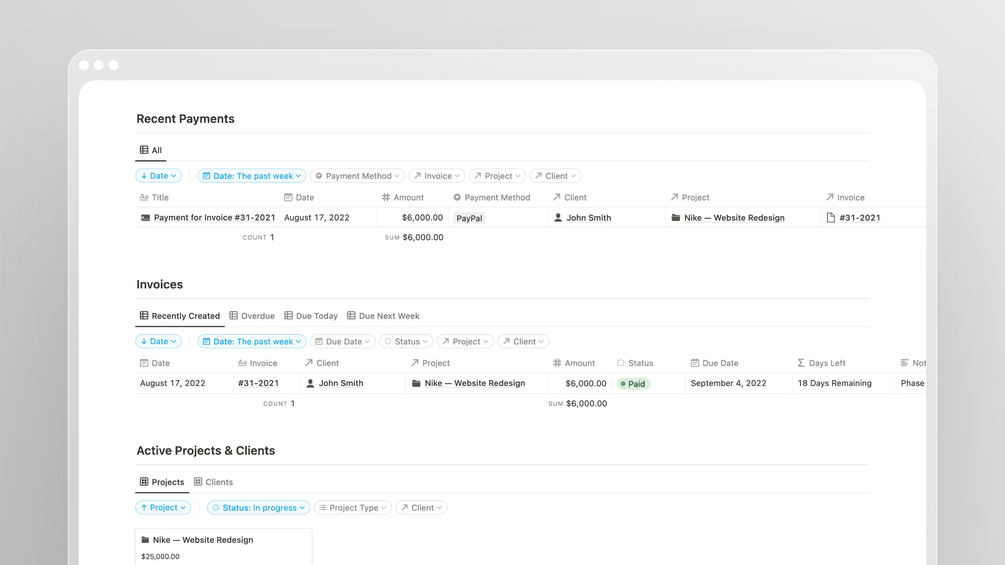Viewport: 1005px width, 565px height.
Task: Click the hash icon on the Amount column in Invoices
Action: [x=557, y=363]
